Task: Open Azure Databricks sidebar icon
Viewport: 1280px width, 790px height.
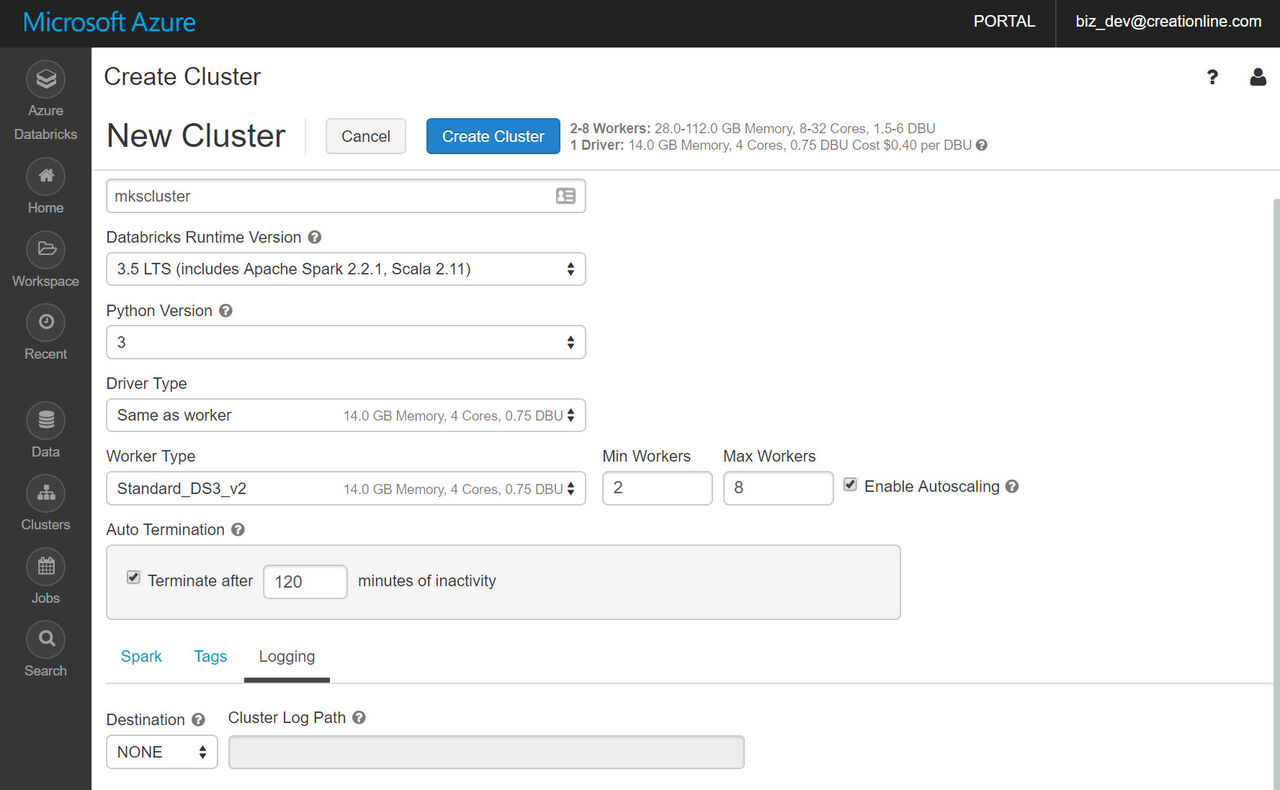Action: [46, 79]
